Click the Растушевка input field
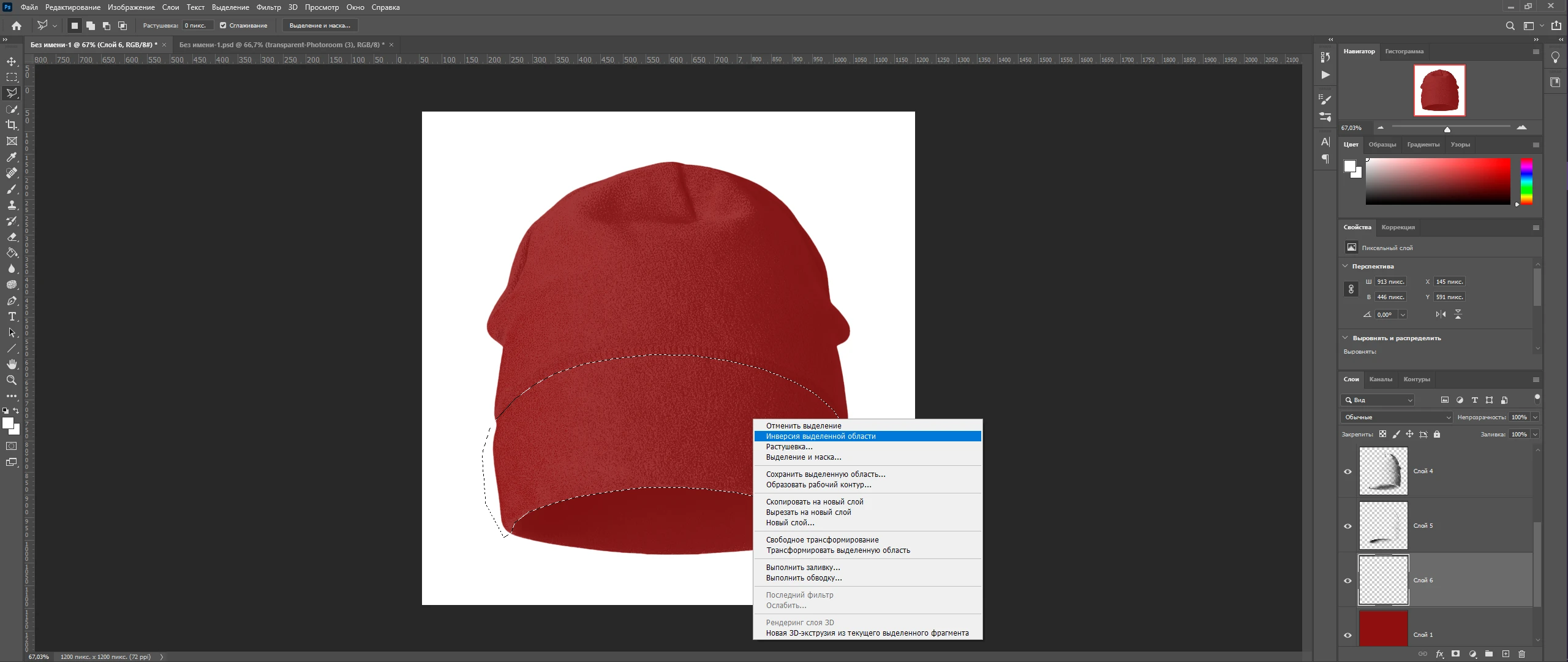The height and width of the screenshot is (662, 1568). (197, 26)
